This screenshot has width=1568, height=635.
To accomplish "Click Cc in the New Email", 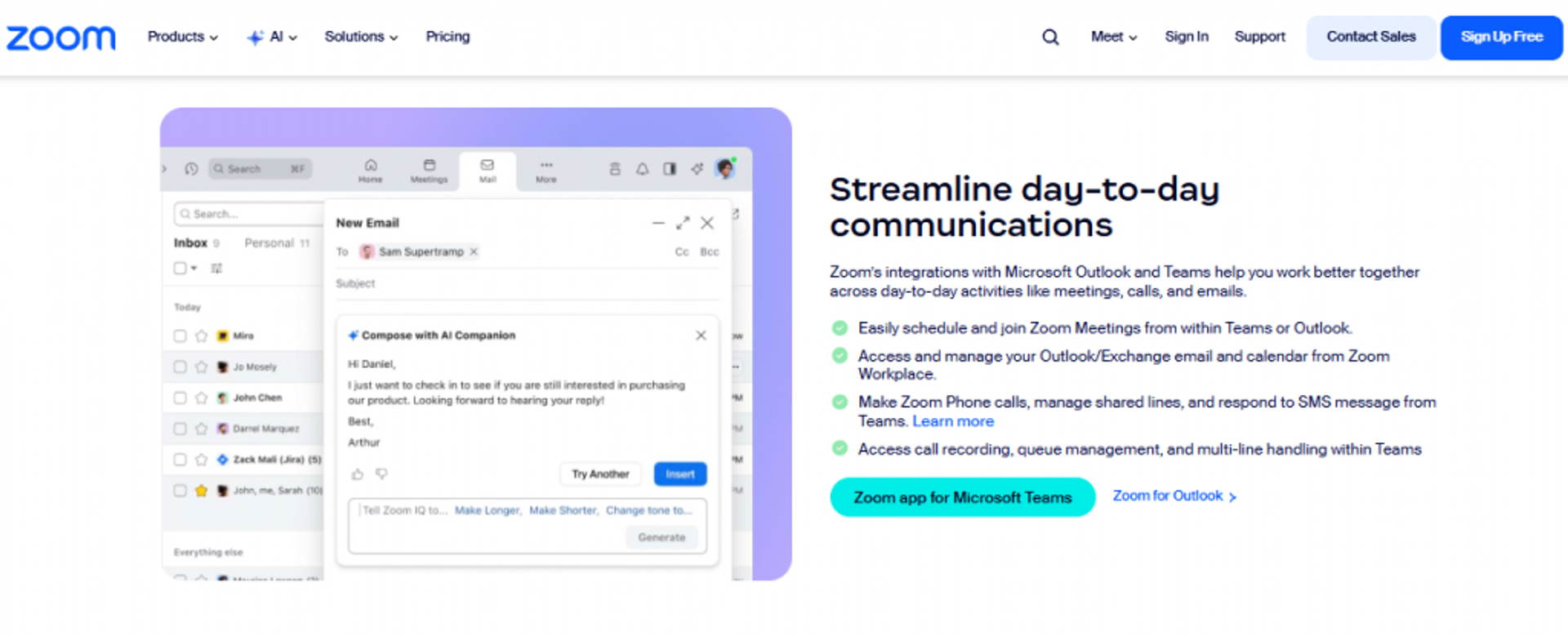I will [682, 251].
